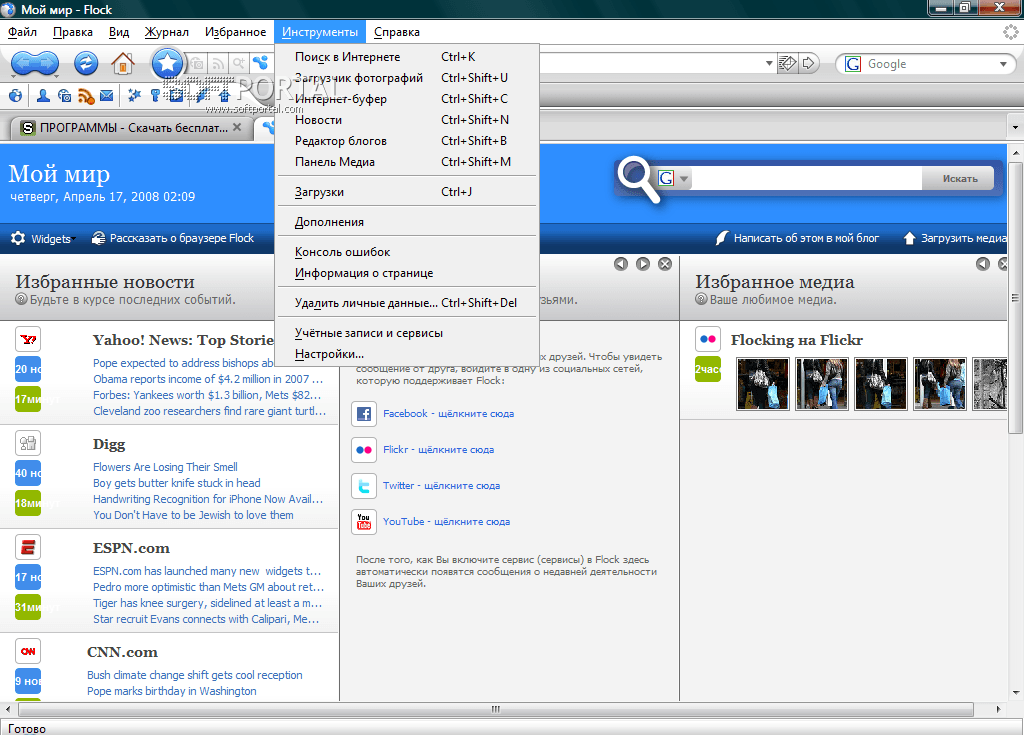
Task: Click the Искать search button
Action: coord(959,178)
